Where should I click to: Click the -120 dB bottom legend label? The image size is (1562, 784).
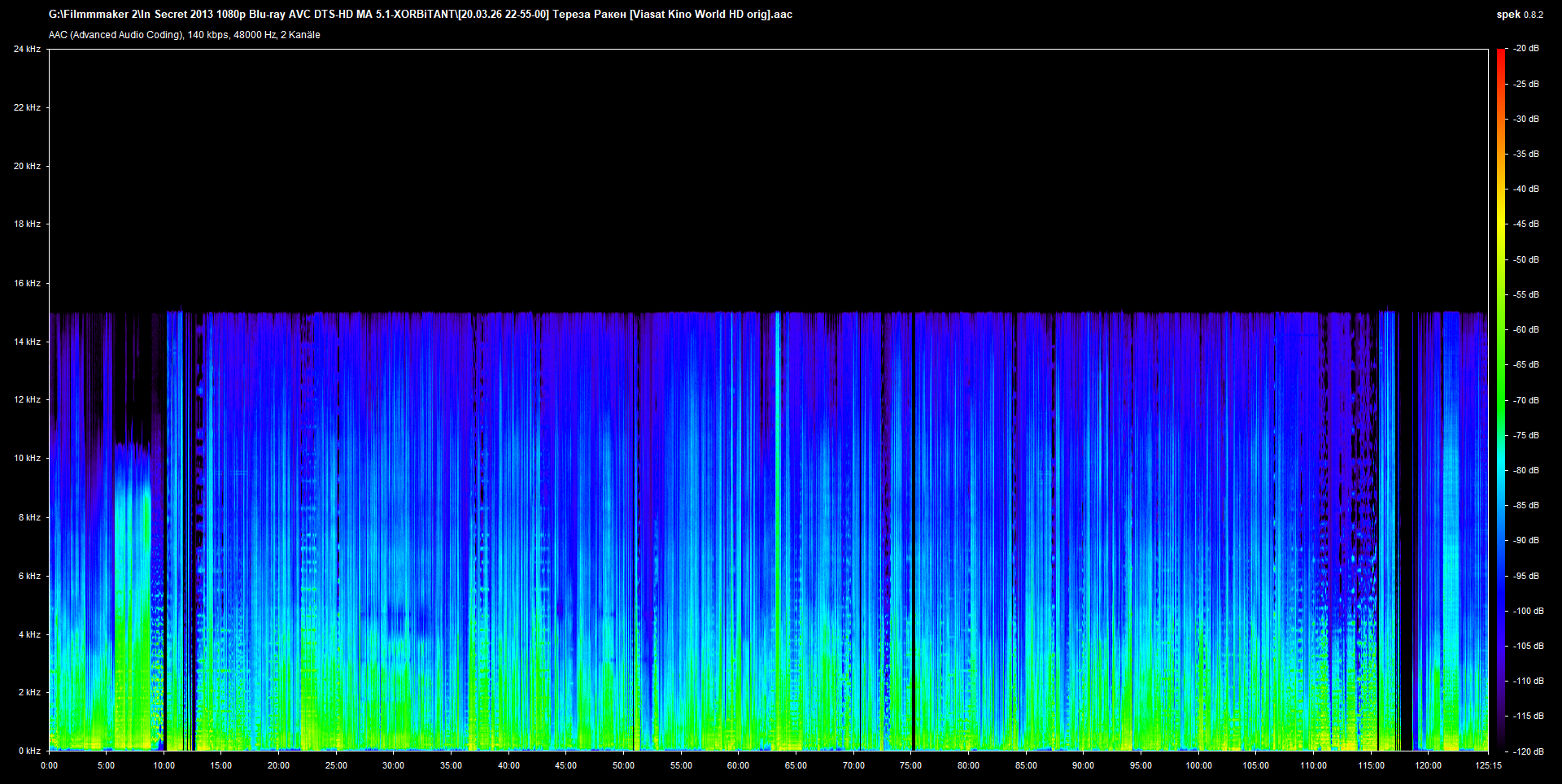click(x=1529, y=751)
